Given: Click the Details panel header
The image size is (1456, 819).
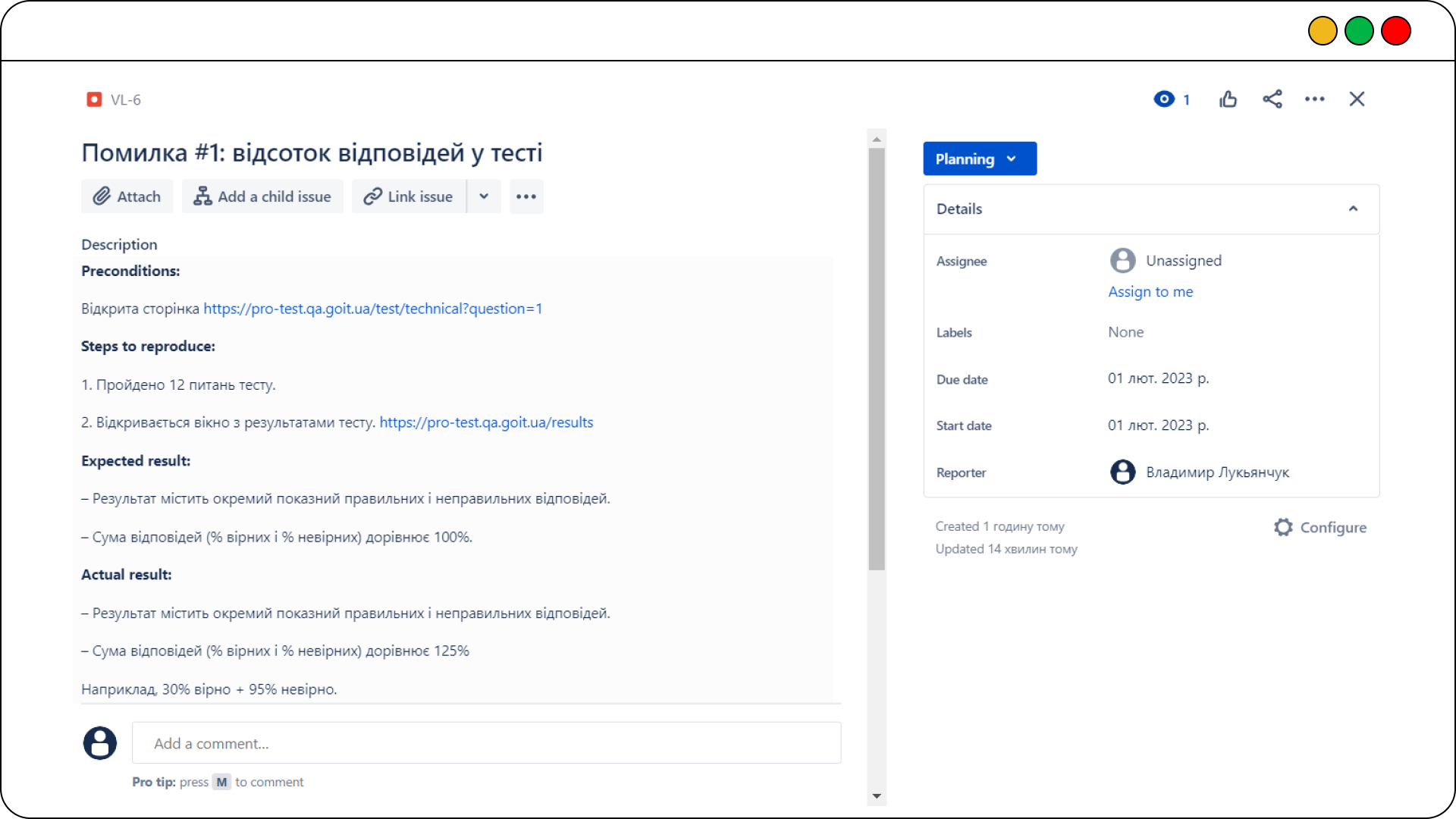Looking at the screenshot, I should 1151,209.
